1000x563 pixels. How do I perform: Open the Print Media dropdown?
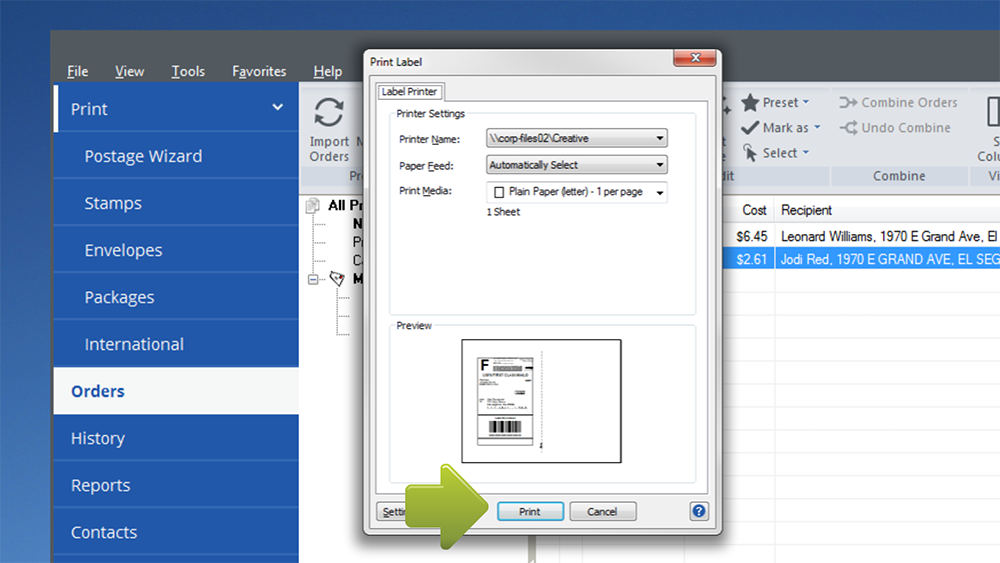577,192
